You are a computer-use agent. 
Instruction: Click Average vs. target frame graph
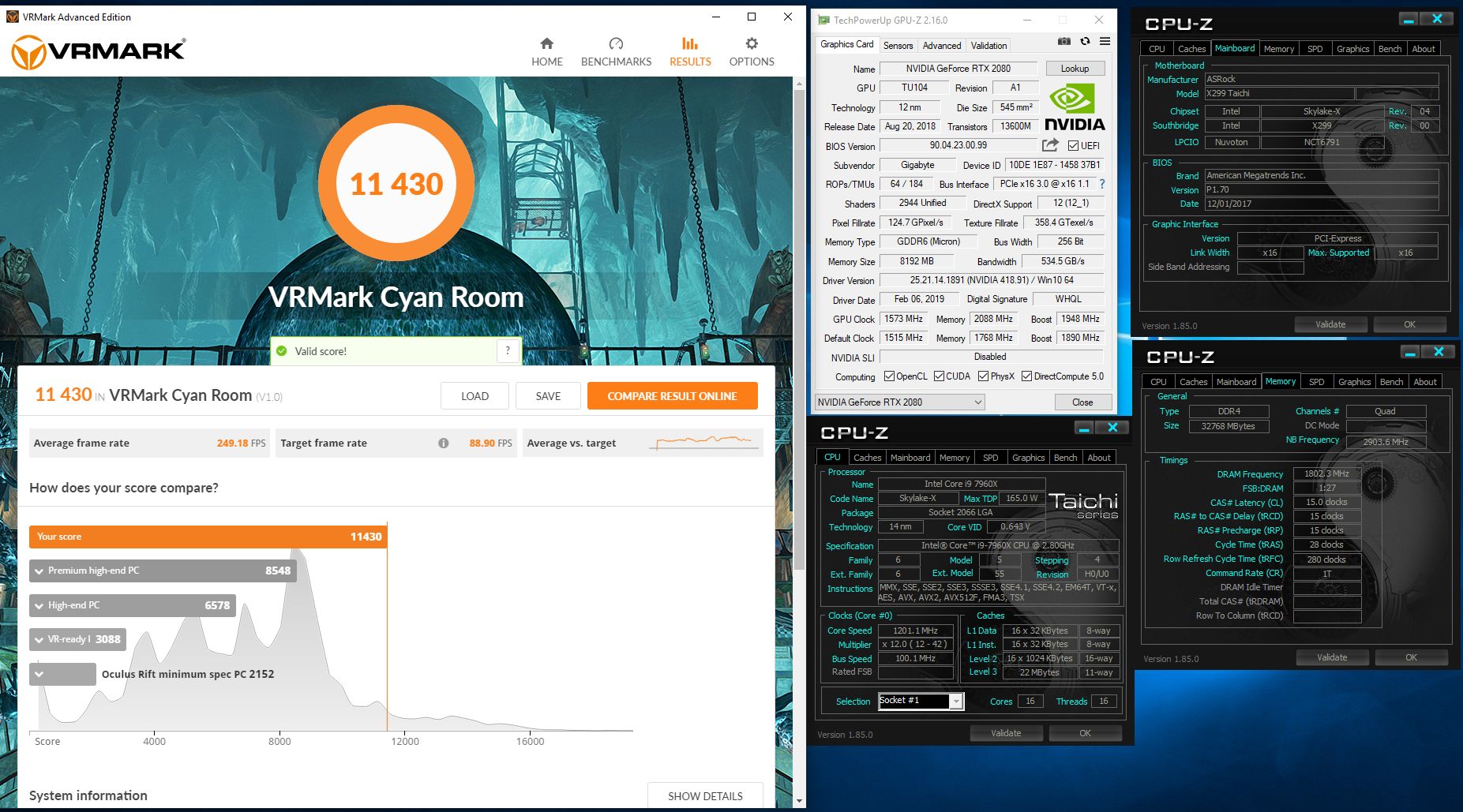pos(704,442)
